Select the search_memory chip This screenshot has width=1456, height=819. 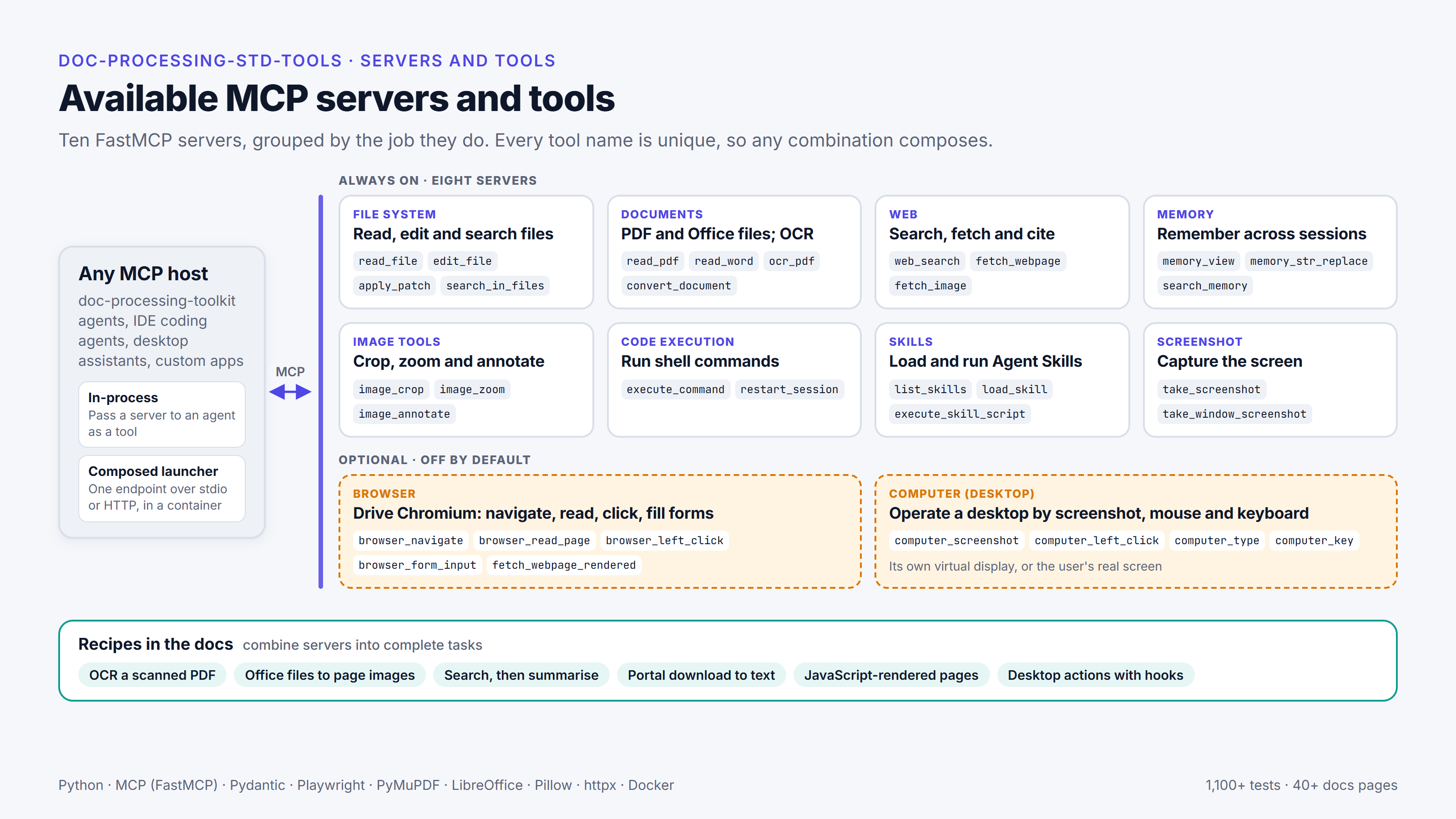[1204, 286]
